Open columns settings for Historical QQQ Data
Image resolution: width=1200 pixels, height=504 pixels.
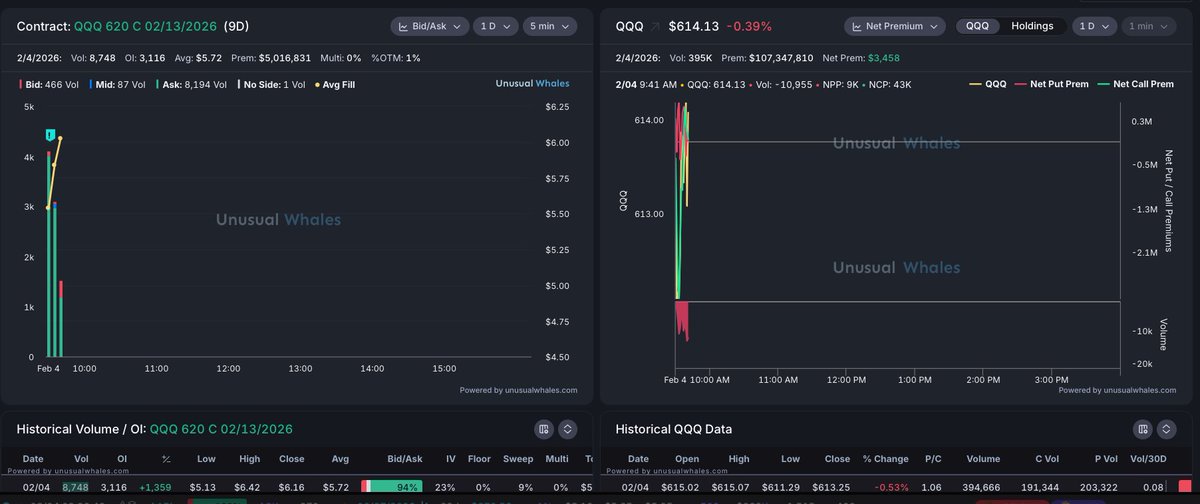click(1145, 429)
